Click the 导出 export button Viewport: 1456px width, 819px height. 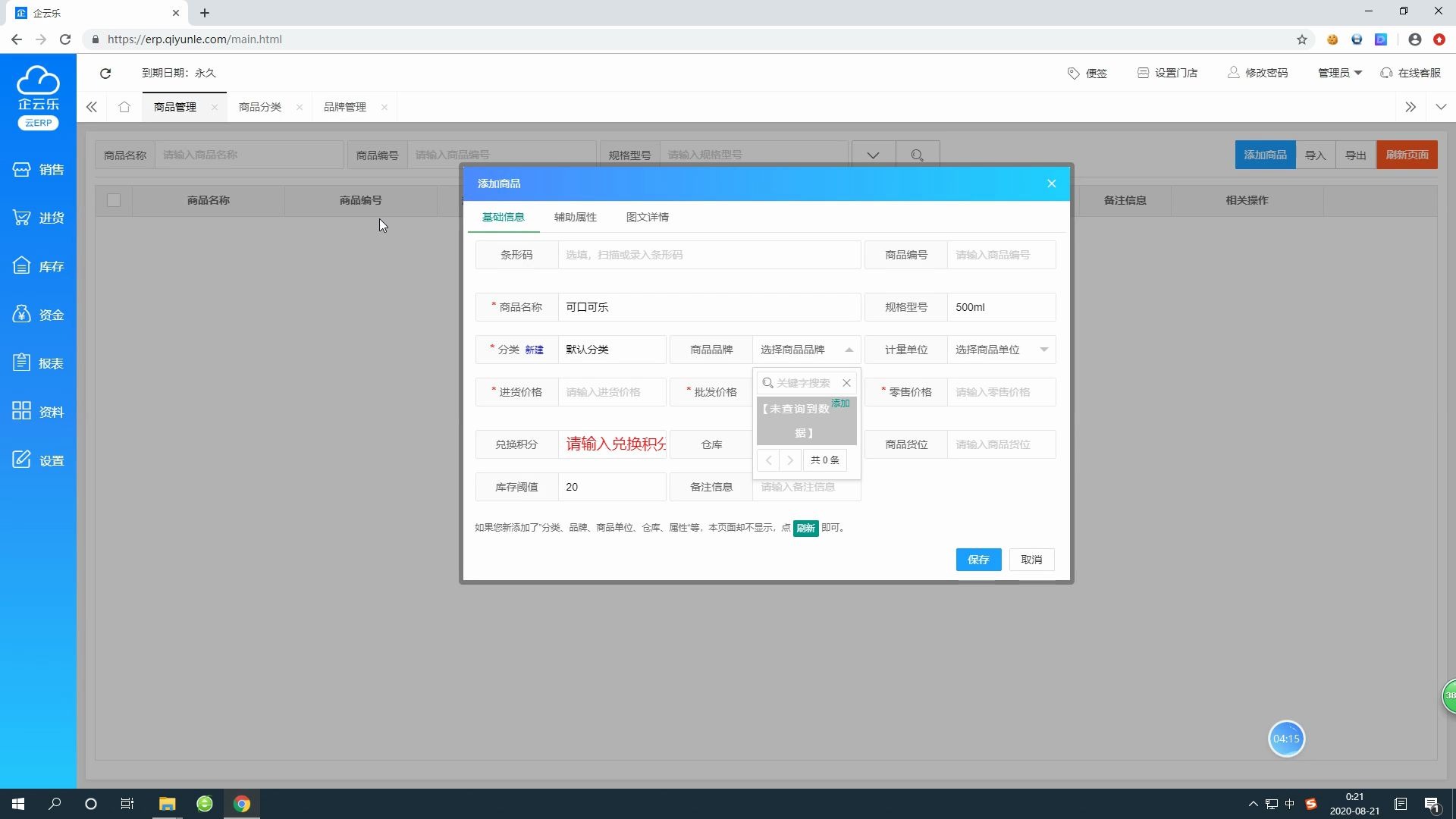click(x=1356, y=155)
